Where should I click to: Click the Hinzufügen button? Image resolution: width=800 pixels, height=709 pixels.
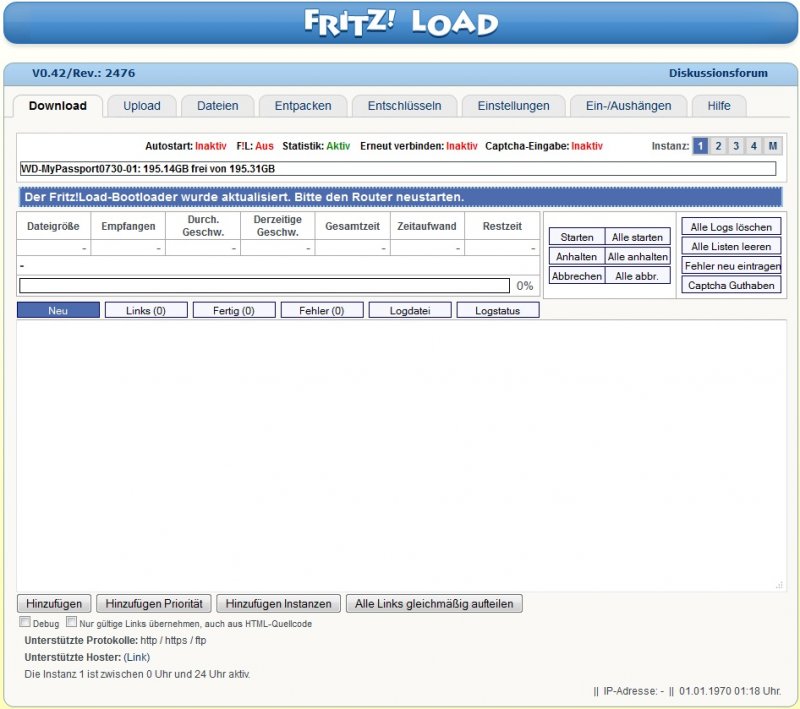pos(54,603)
